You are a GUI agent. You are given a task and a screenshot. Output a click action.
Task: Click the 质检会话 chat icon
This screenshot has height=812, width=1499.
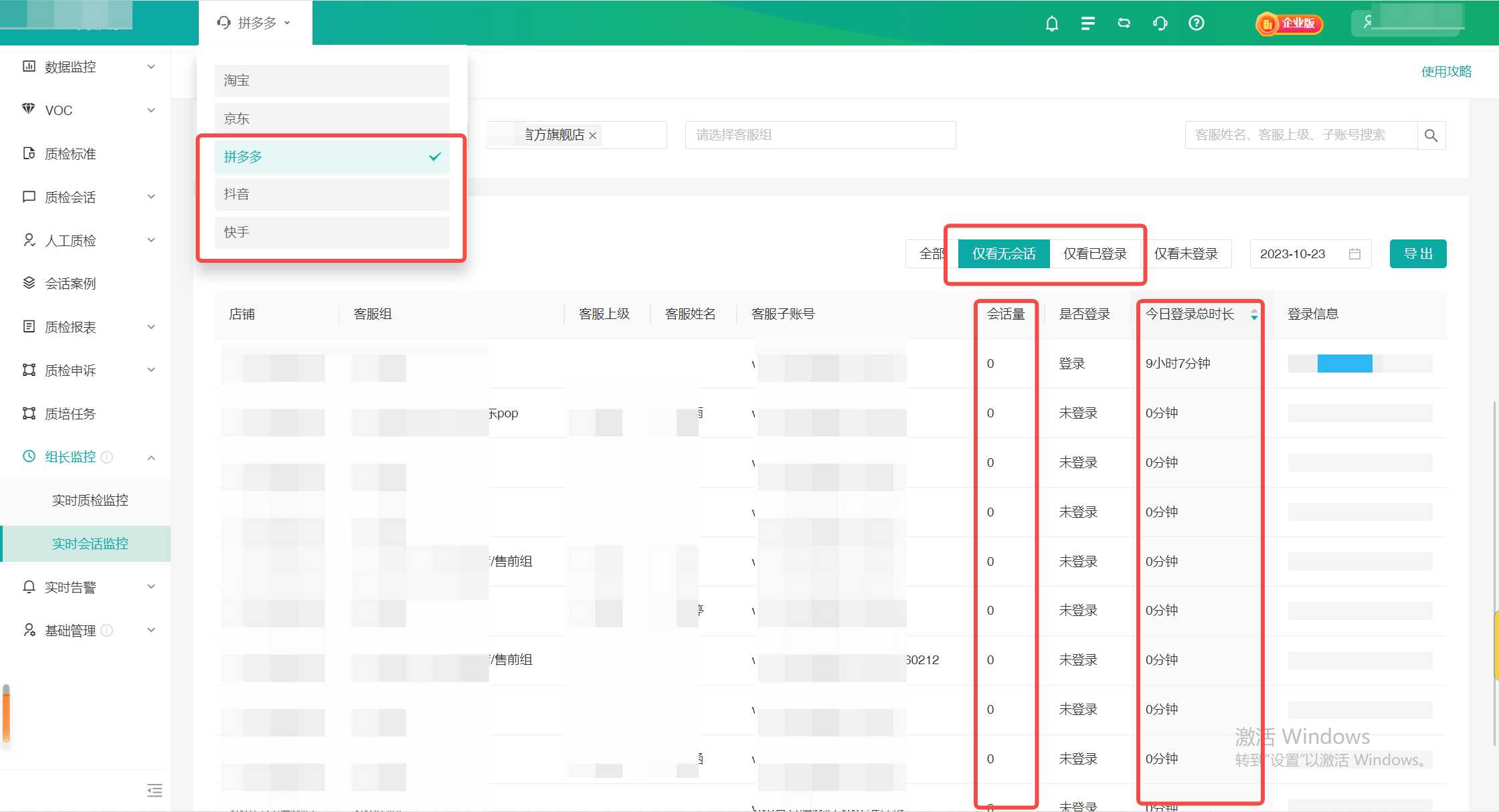pyautogui.click(x=29, y=197)
